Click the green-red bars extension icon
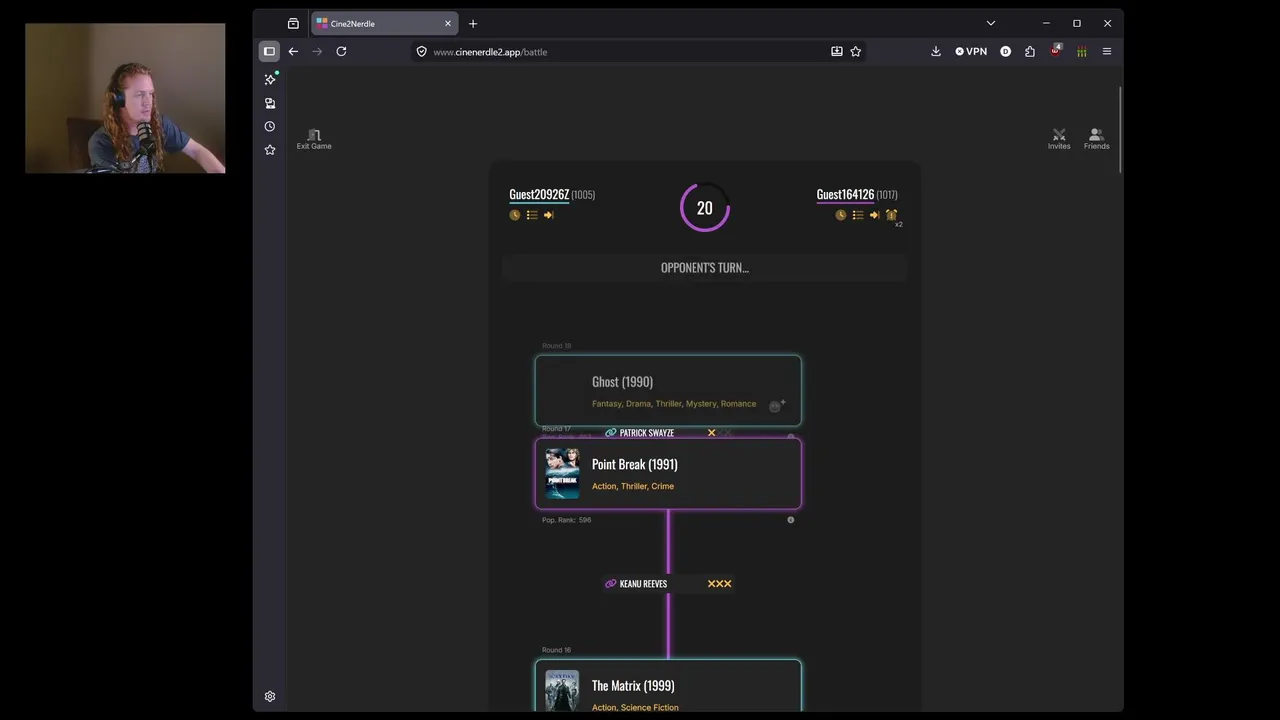Viewport: 1280px width, 720px height. tap(1081, 51)
